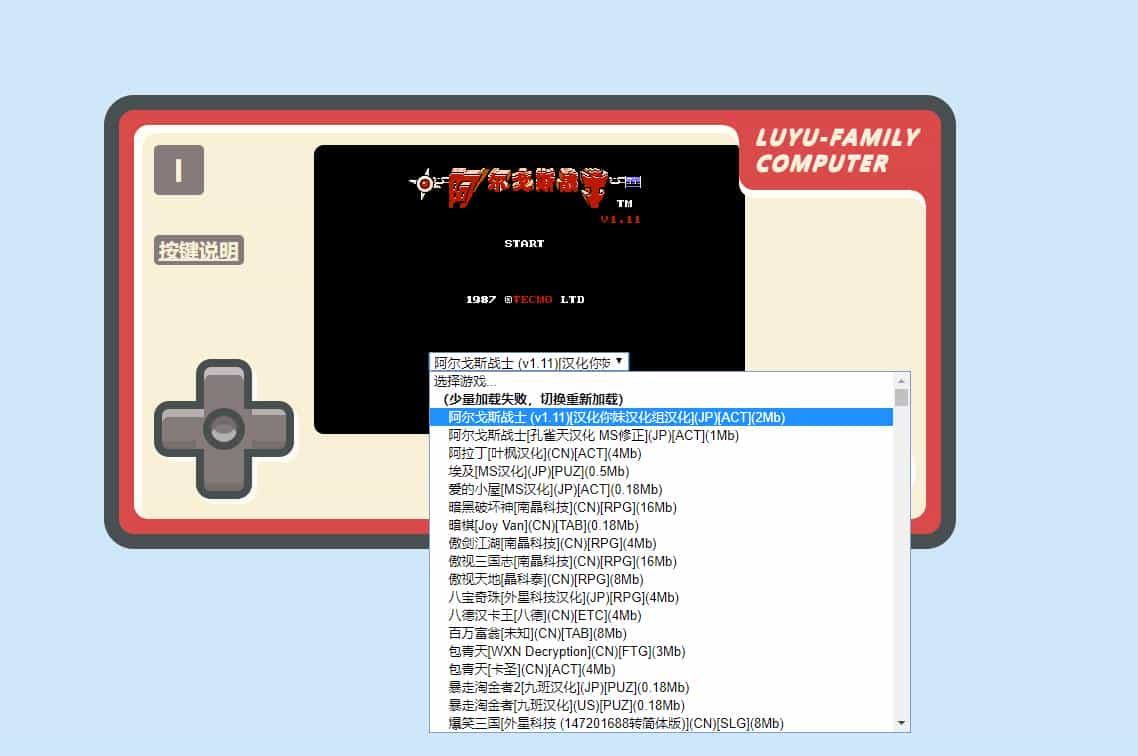Select 爆笑三国[外星科技] SLG game

tap(660, 723)
